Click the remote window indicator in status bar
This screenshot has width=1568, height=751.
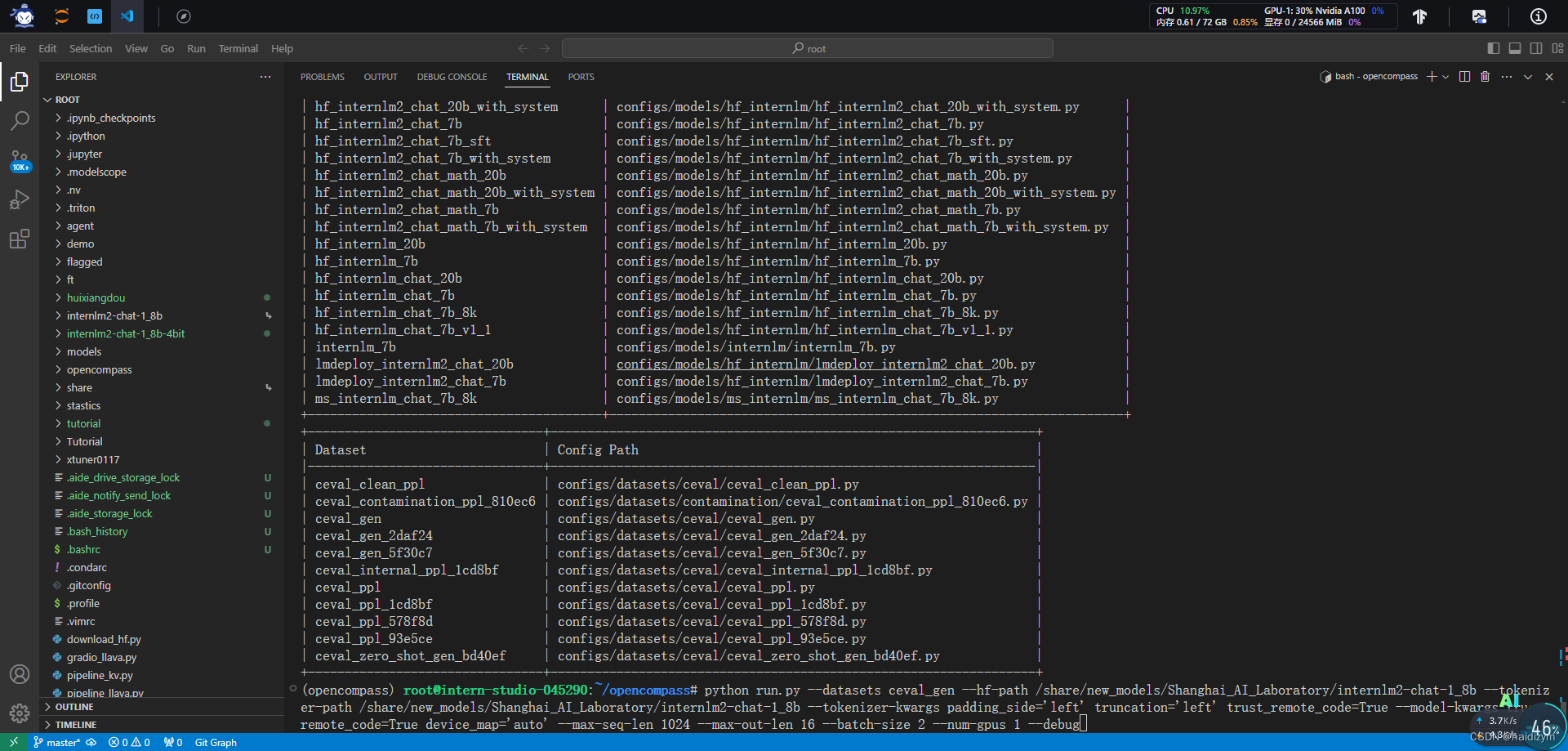[14, 742]
